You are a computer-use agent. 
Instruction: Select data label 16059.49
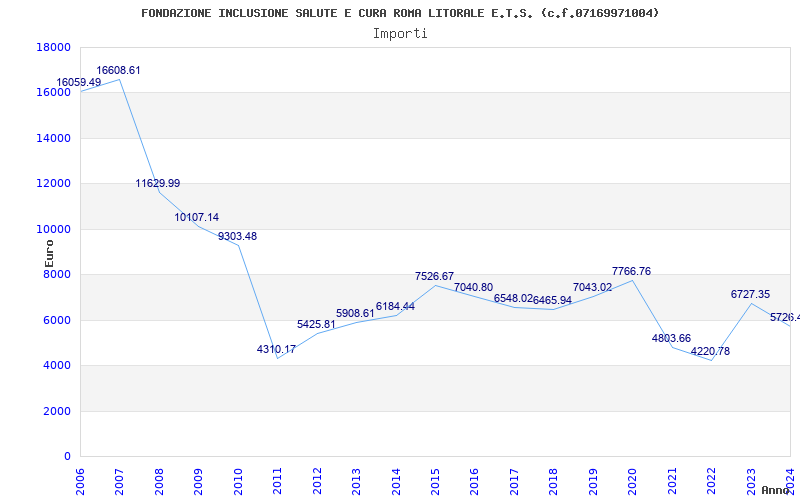[79, 82]
